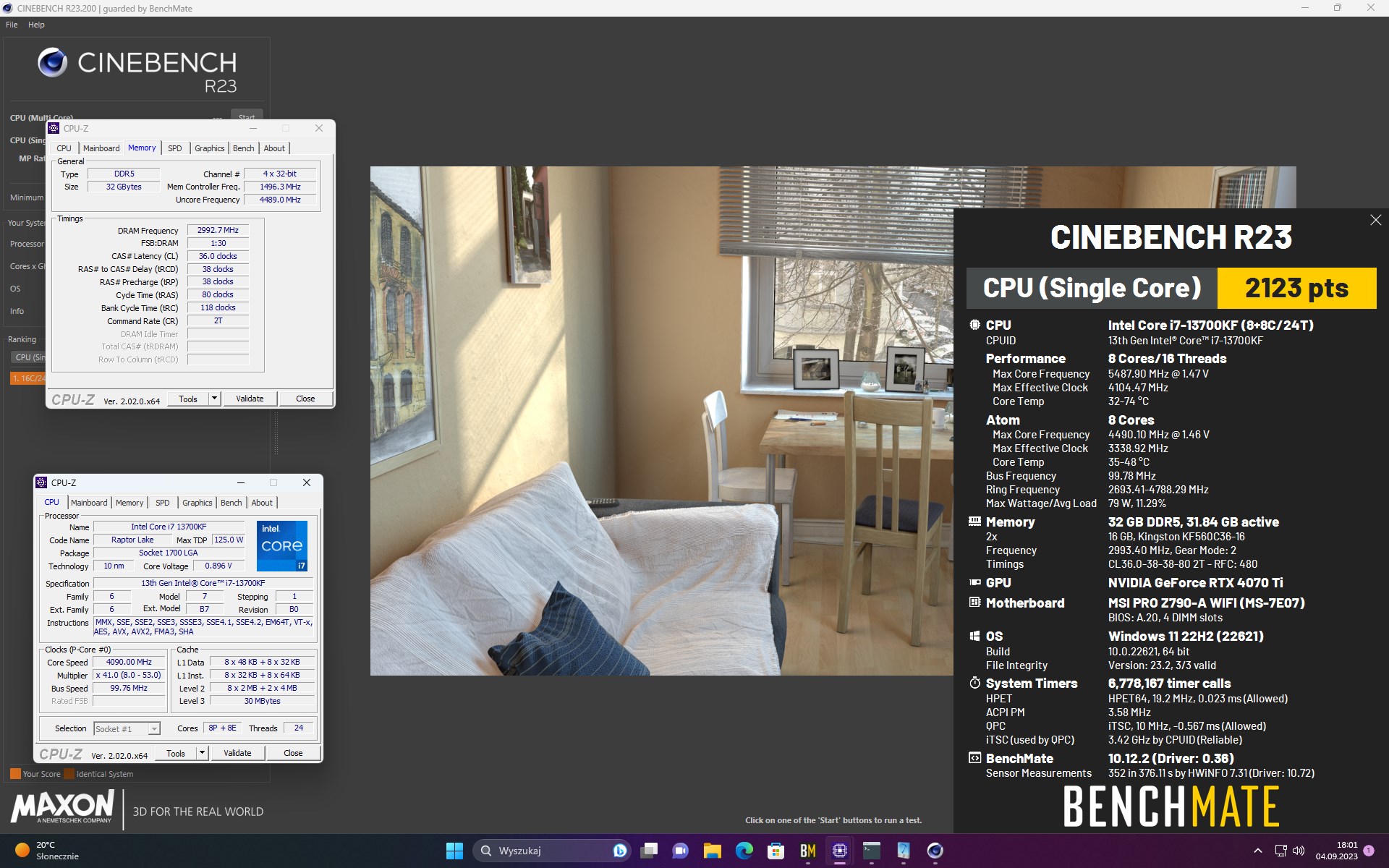
Task: Open Bench tab in the upper CPU-Z window
Action: tap(244, 148)
